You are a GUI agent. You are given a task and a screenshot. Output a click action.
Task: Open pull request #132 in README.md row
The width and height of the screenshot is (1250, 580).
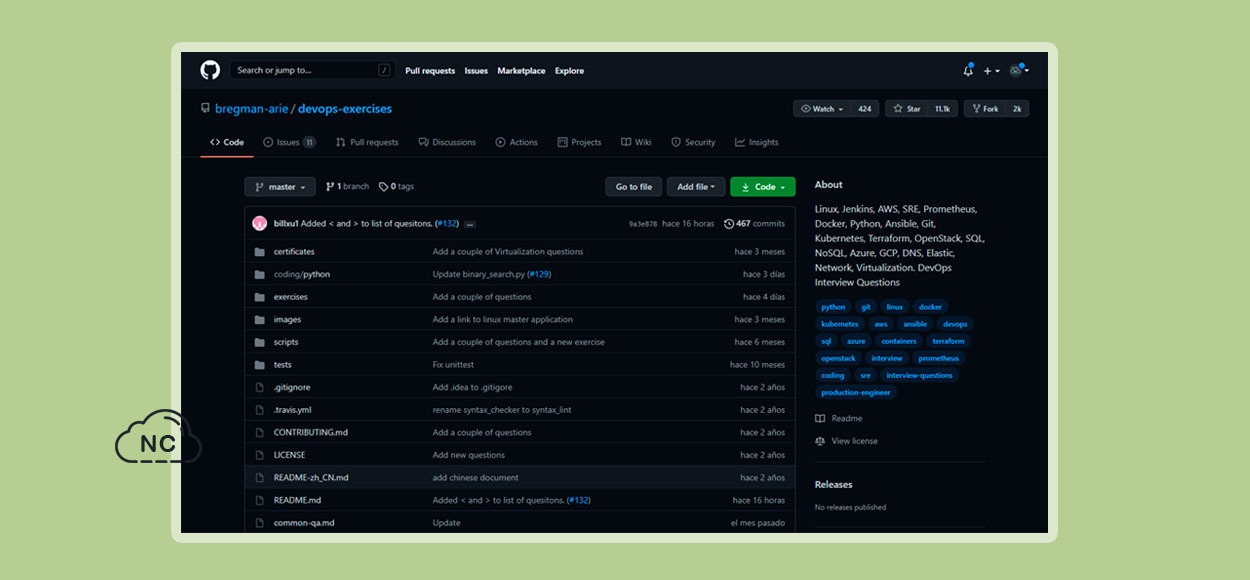click(579, 500)
